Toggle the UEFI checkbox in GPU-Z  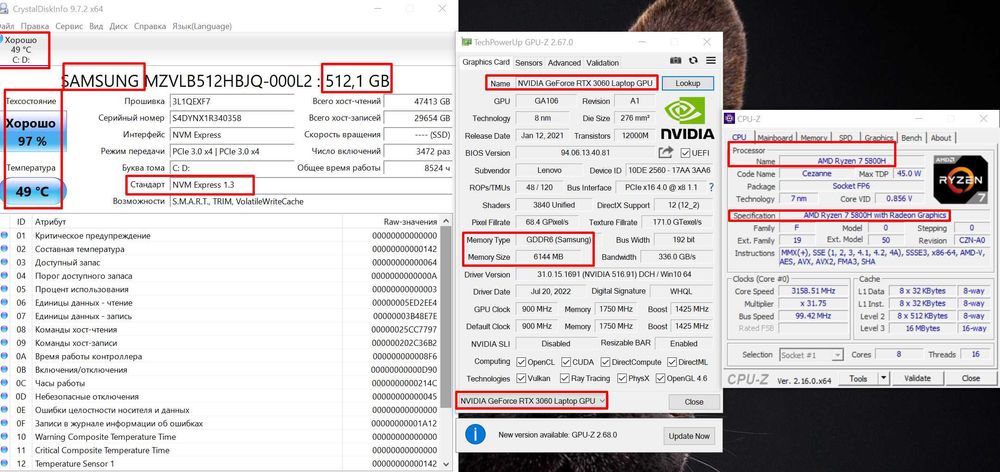(x=686, y=153)
